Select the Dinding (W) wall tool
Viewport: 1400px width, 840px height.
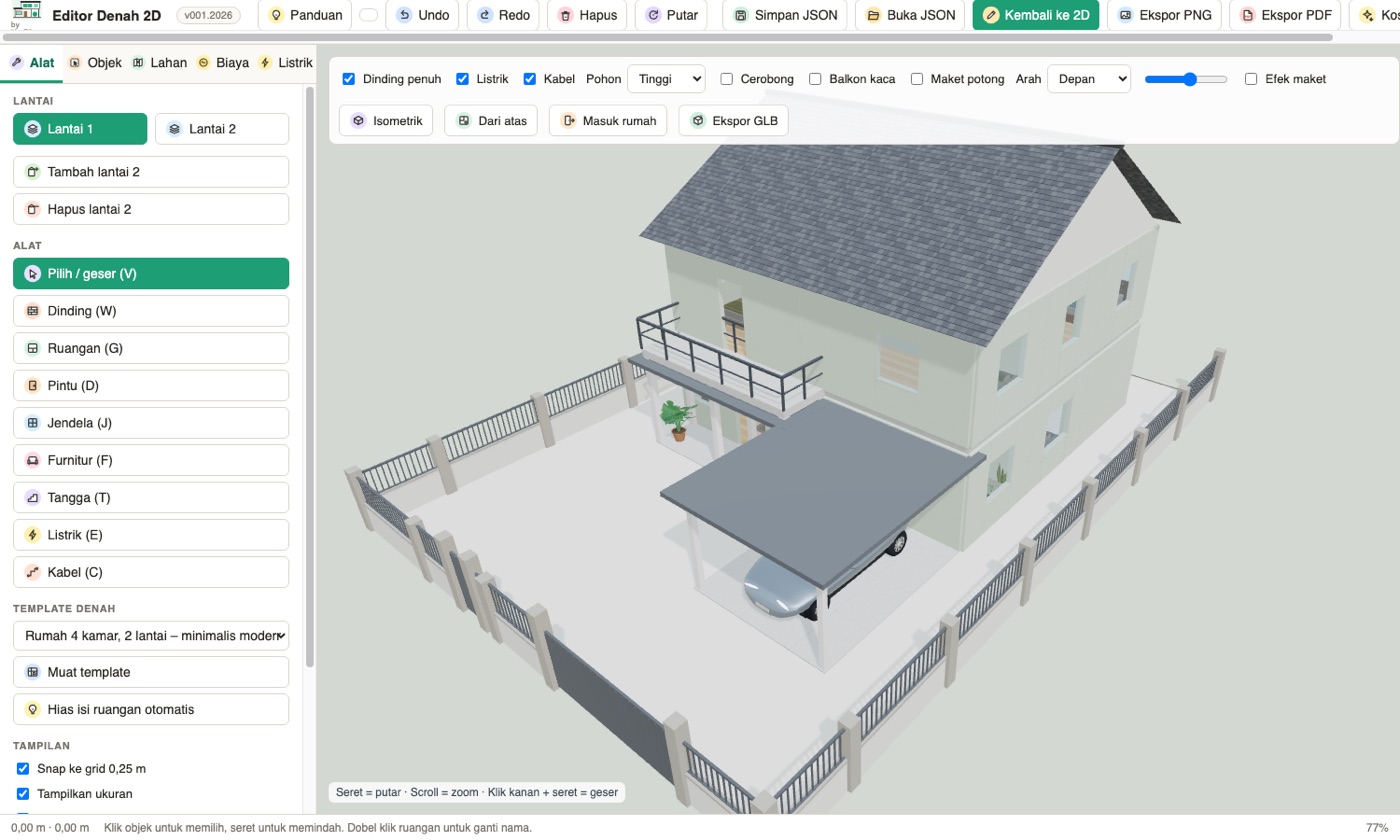(x=151, y=311)
